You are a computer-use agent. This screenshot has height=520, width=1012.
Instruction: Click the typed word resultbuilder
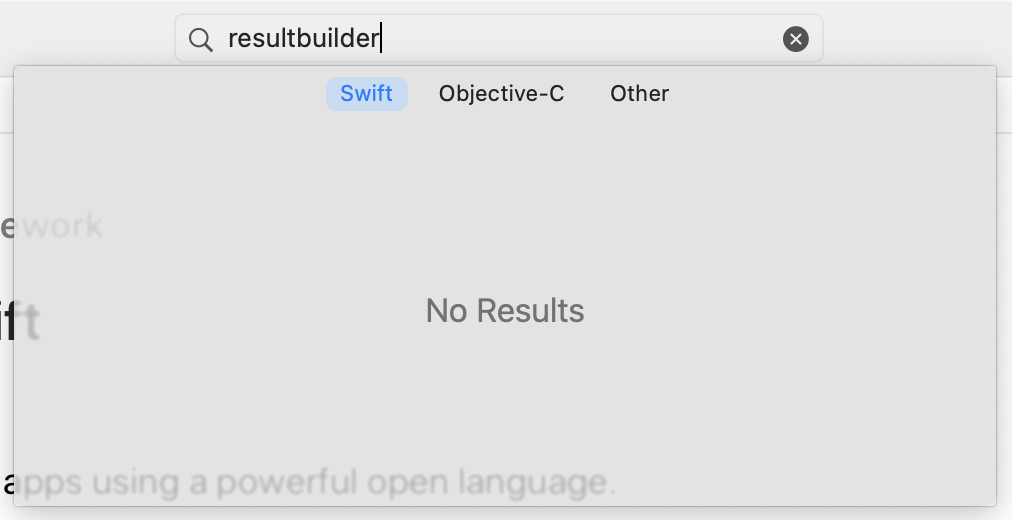[303, 39]
